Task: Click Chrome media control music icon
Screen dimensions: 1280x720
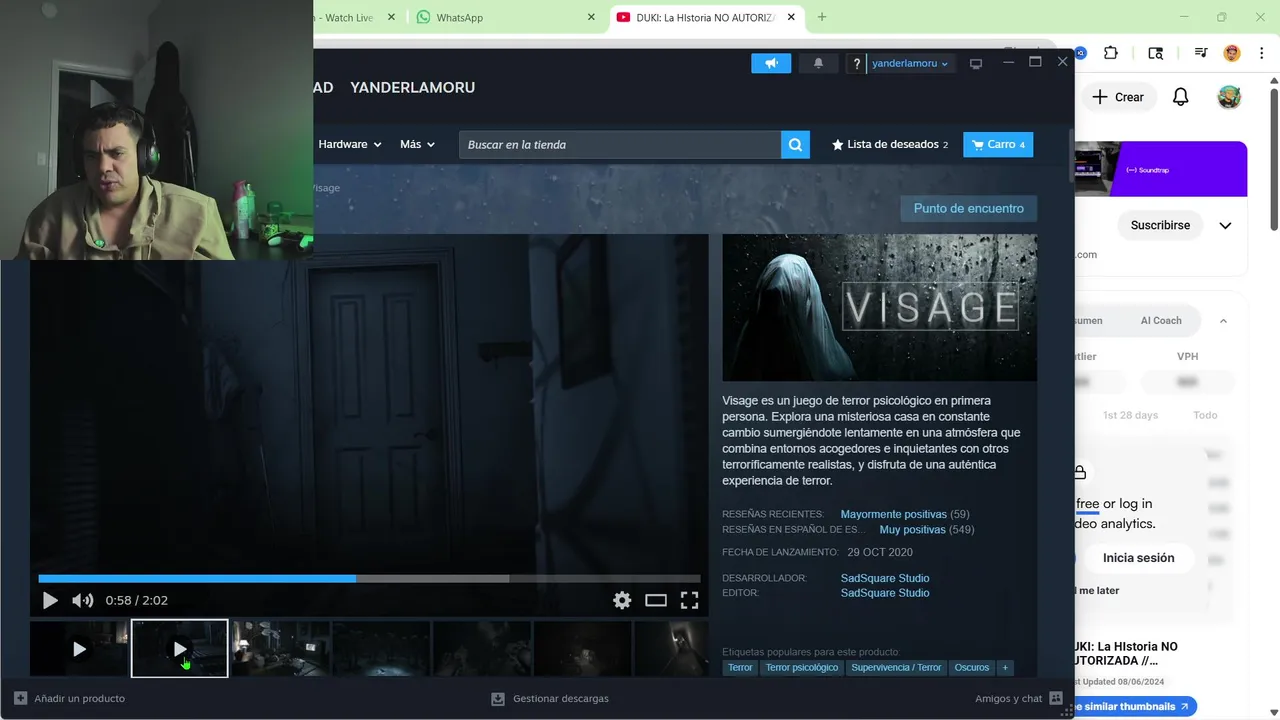Action: click(1201, 53)
